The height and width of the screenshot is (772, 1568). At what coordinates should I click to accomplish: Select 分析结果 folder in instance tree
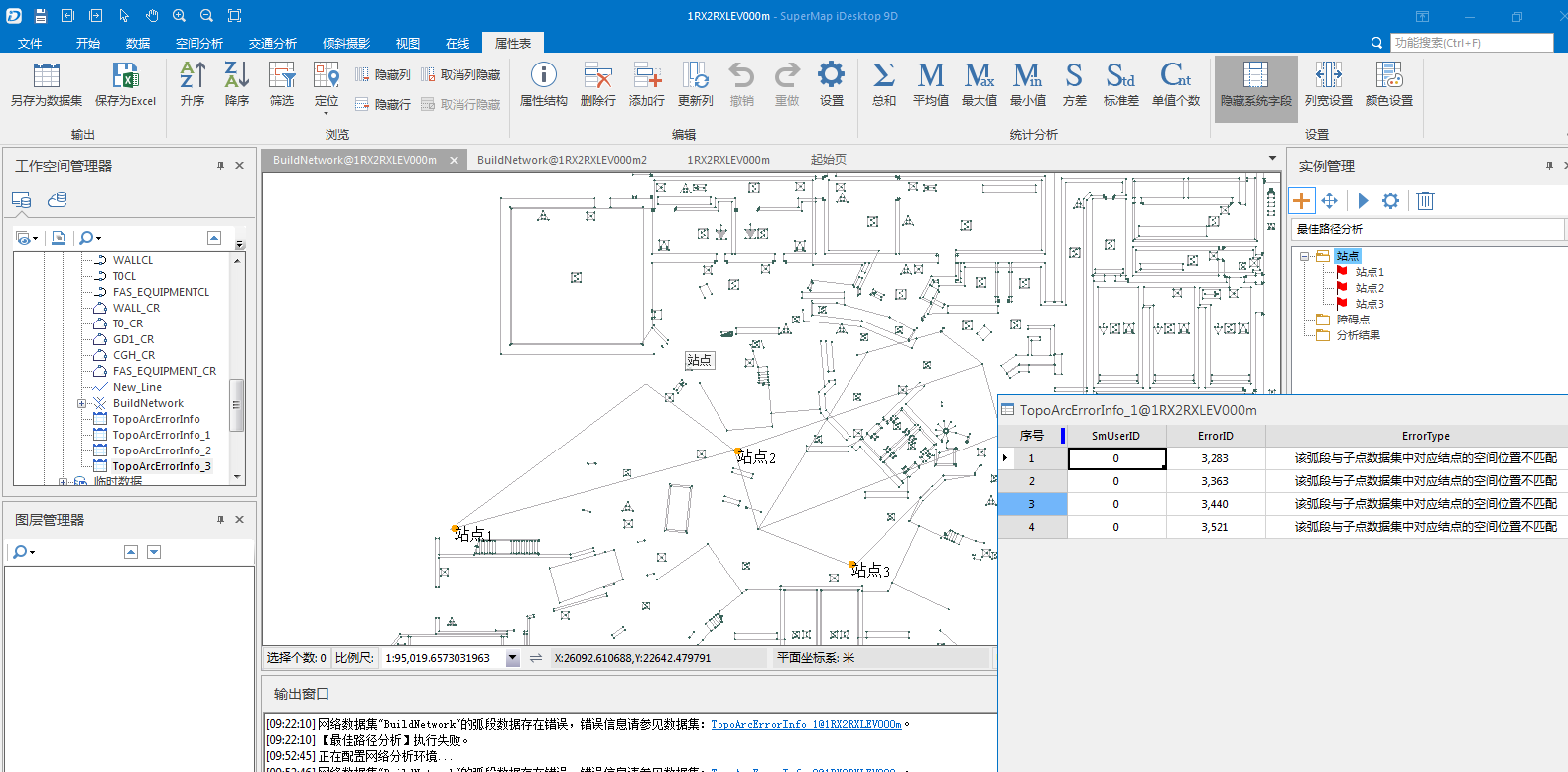pyautogui.click(x=1358, y=335)
